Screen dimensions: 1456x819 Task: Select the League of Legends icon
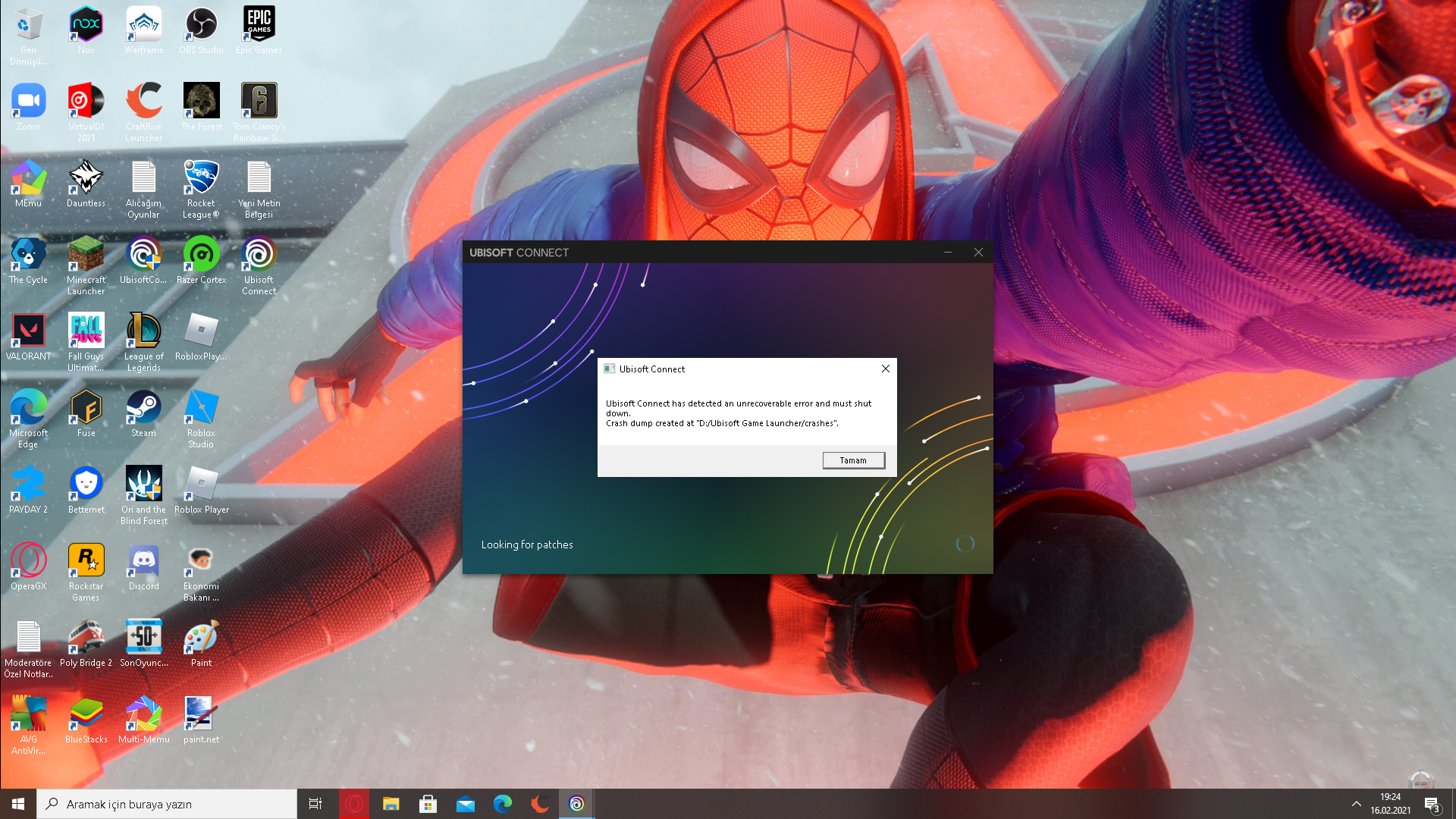tap(143, 337)
